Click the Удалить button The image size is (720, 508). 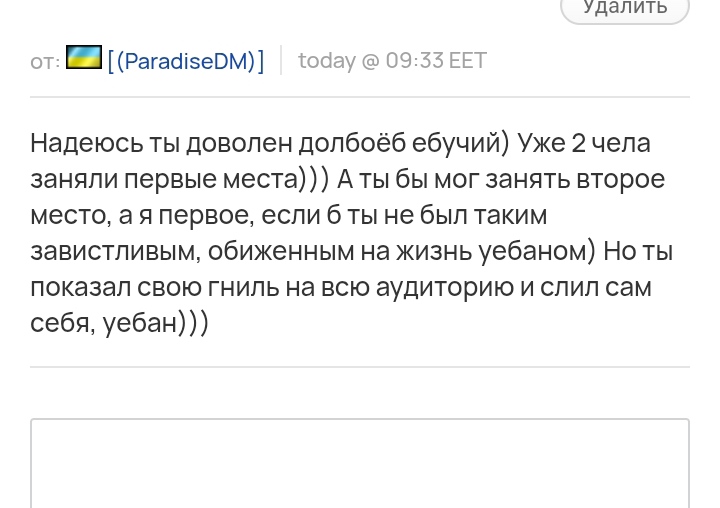point(624,9)
